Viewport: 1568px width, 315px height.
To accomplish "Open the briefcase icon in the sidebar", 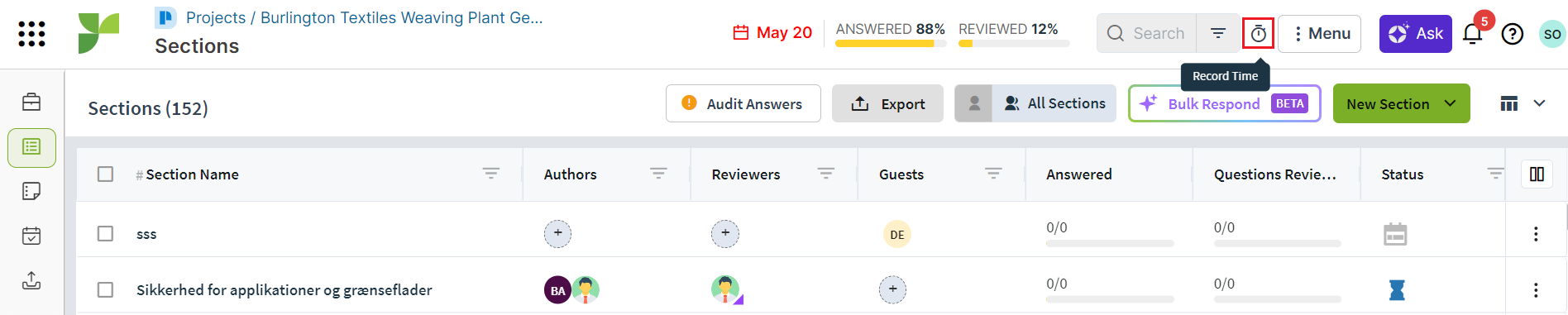I will point(31,102).
